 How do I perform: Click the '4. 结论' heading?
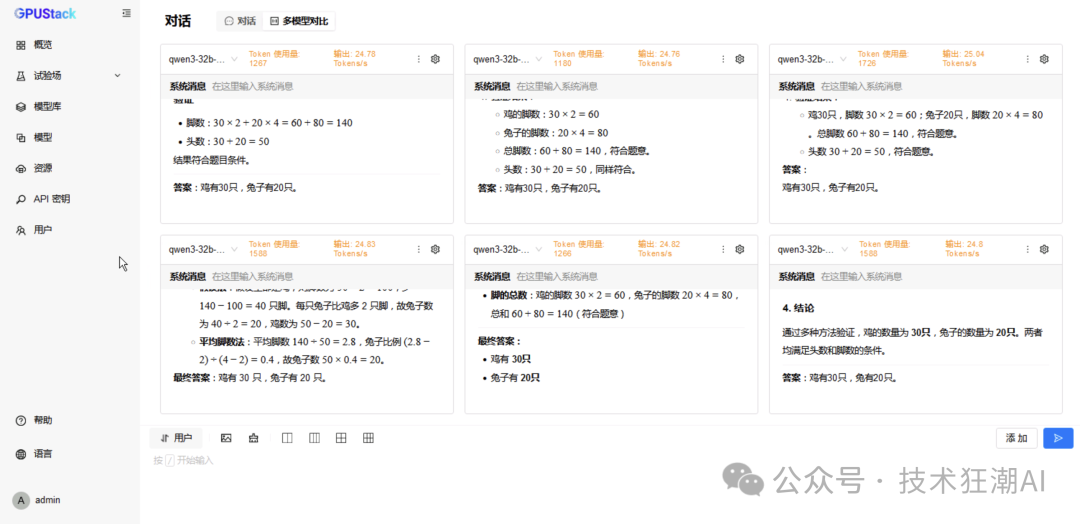pos(799,308)
